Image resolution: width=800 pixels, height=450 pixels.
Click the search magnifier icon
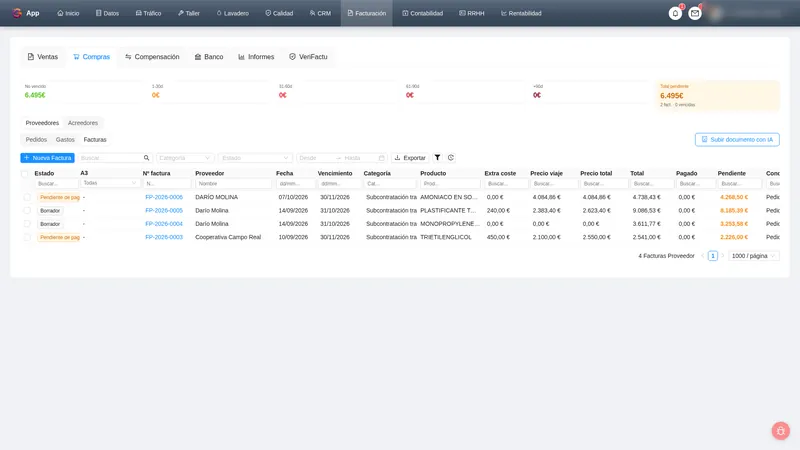pos(146,158)
